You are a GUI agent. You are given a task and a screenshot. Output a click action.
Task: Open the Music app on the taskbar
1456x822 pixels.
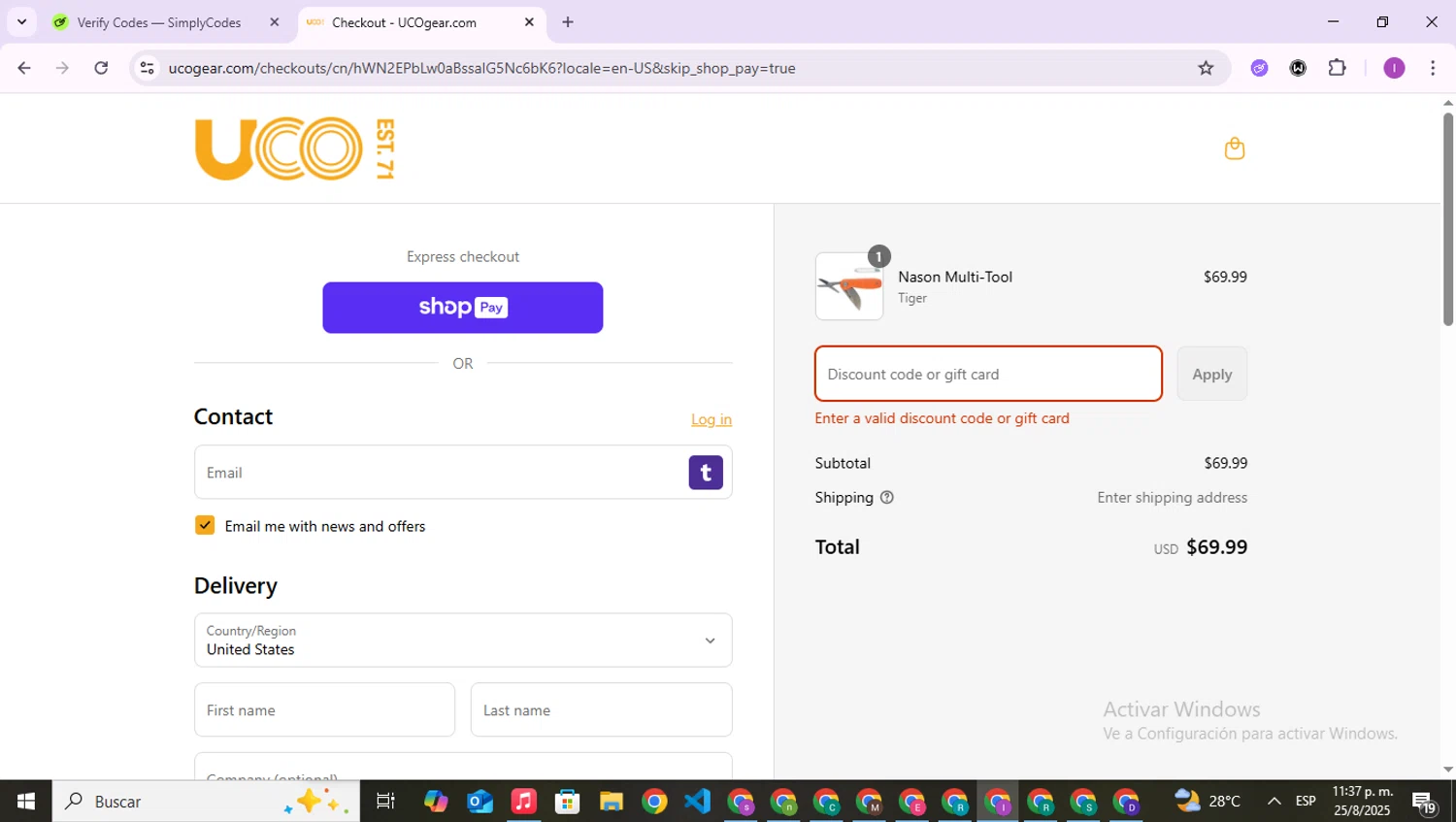523,802
